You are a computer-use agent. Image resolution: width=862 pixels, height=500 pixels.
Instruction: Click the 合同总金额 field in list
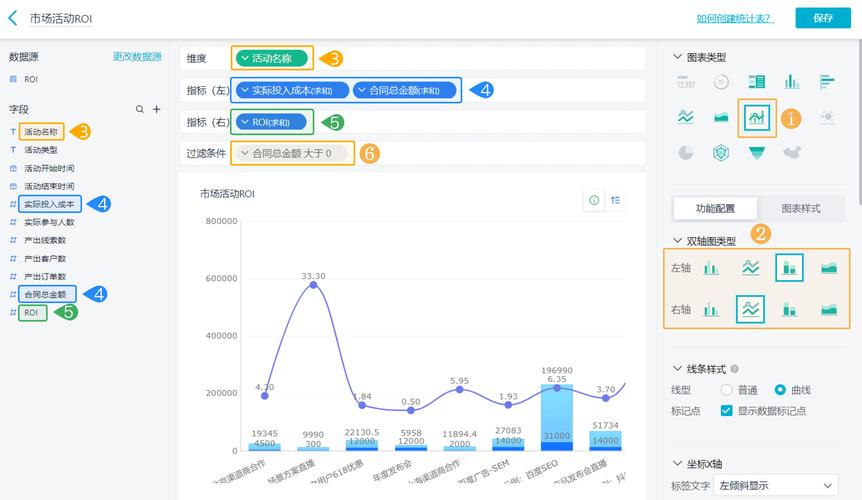point(45,294)
